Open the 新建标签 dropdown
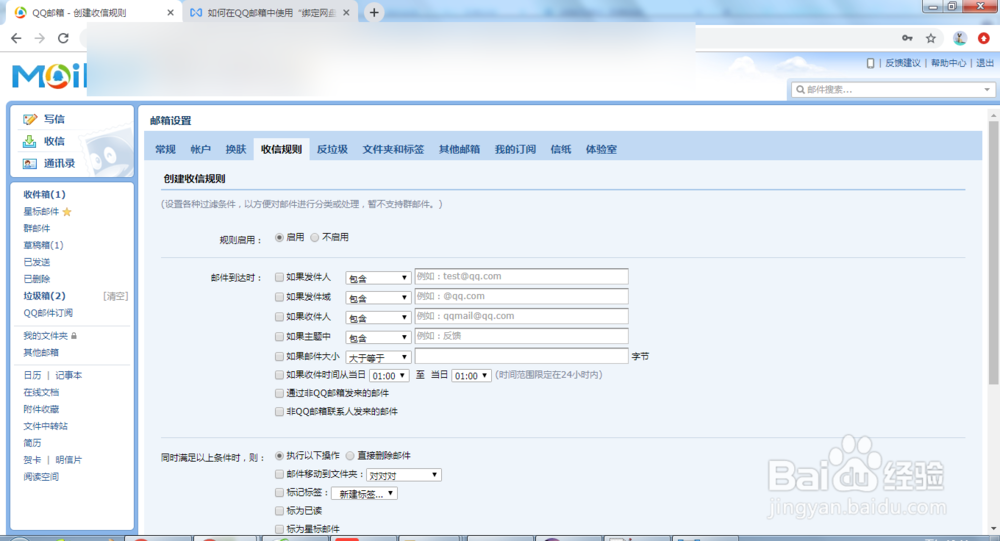This screenshot has height=541, width=1000. tap(364, 494)
